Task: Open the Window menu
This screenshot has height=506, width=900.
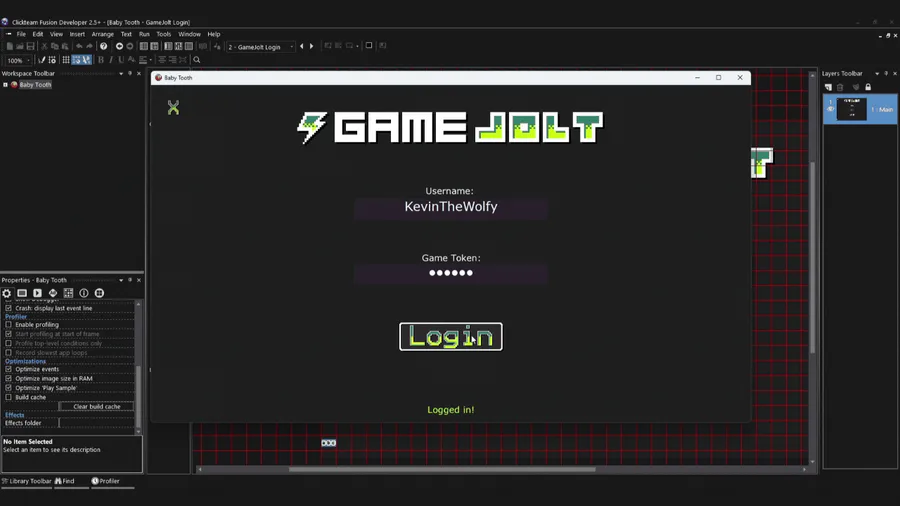Action: click(x=189, y=34)
